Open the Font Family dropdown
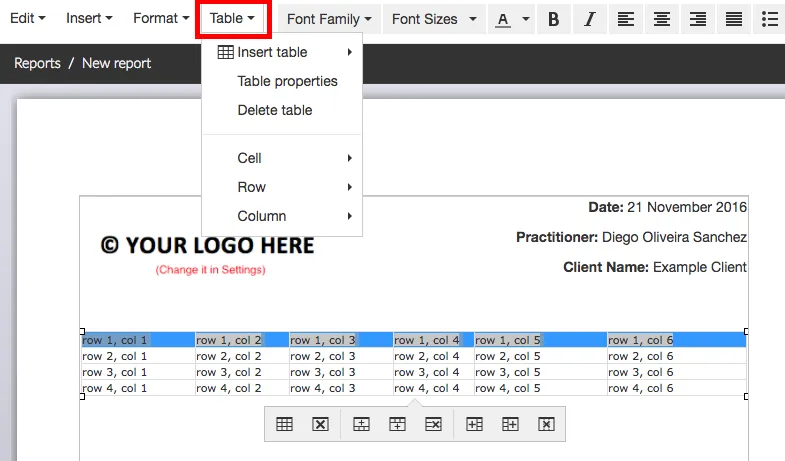 point(329,19)
